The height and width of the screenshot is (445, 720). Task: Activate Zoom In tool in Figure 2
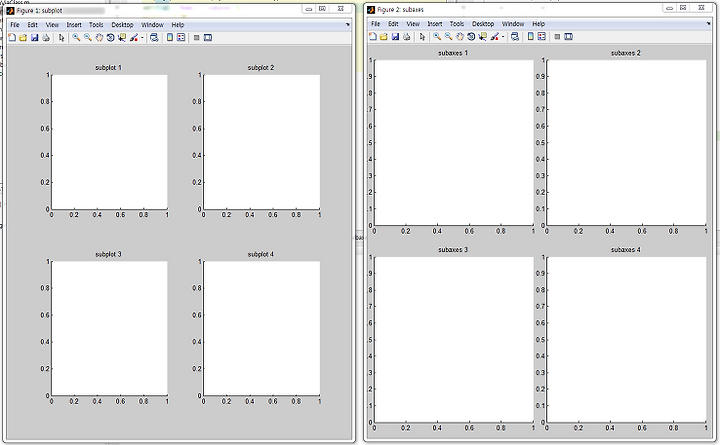click(x=437, y=36)
